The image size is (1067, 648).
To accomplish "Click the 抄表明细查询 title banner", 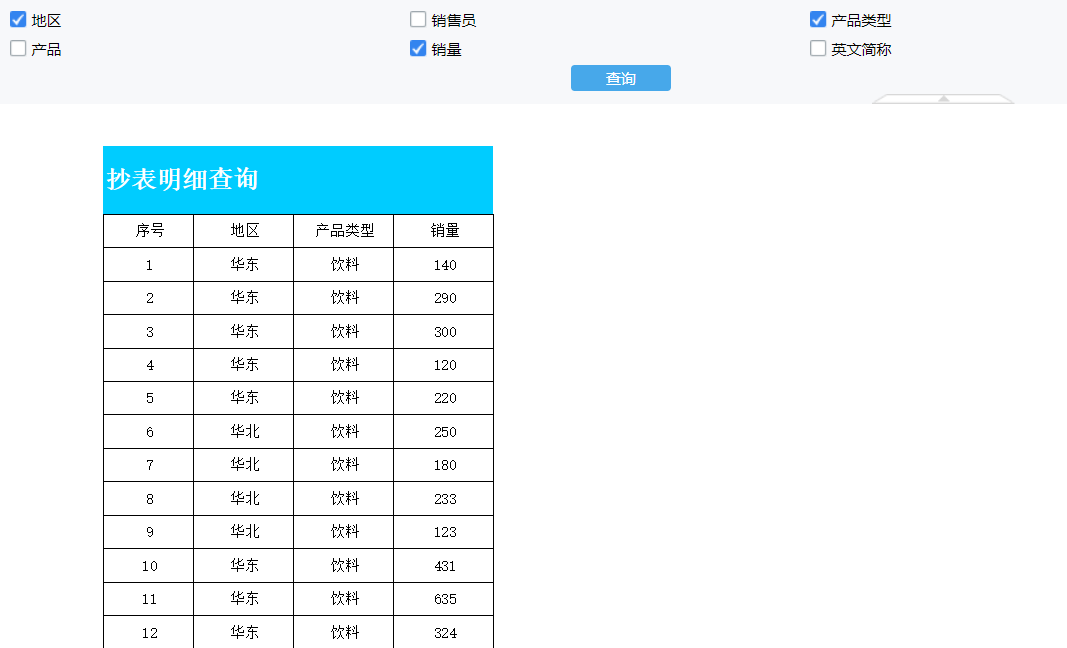I will (x=298, y=180).
